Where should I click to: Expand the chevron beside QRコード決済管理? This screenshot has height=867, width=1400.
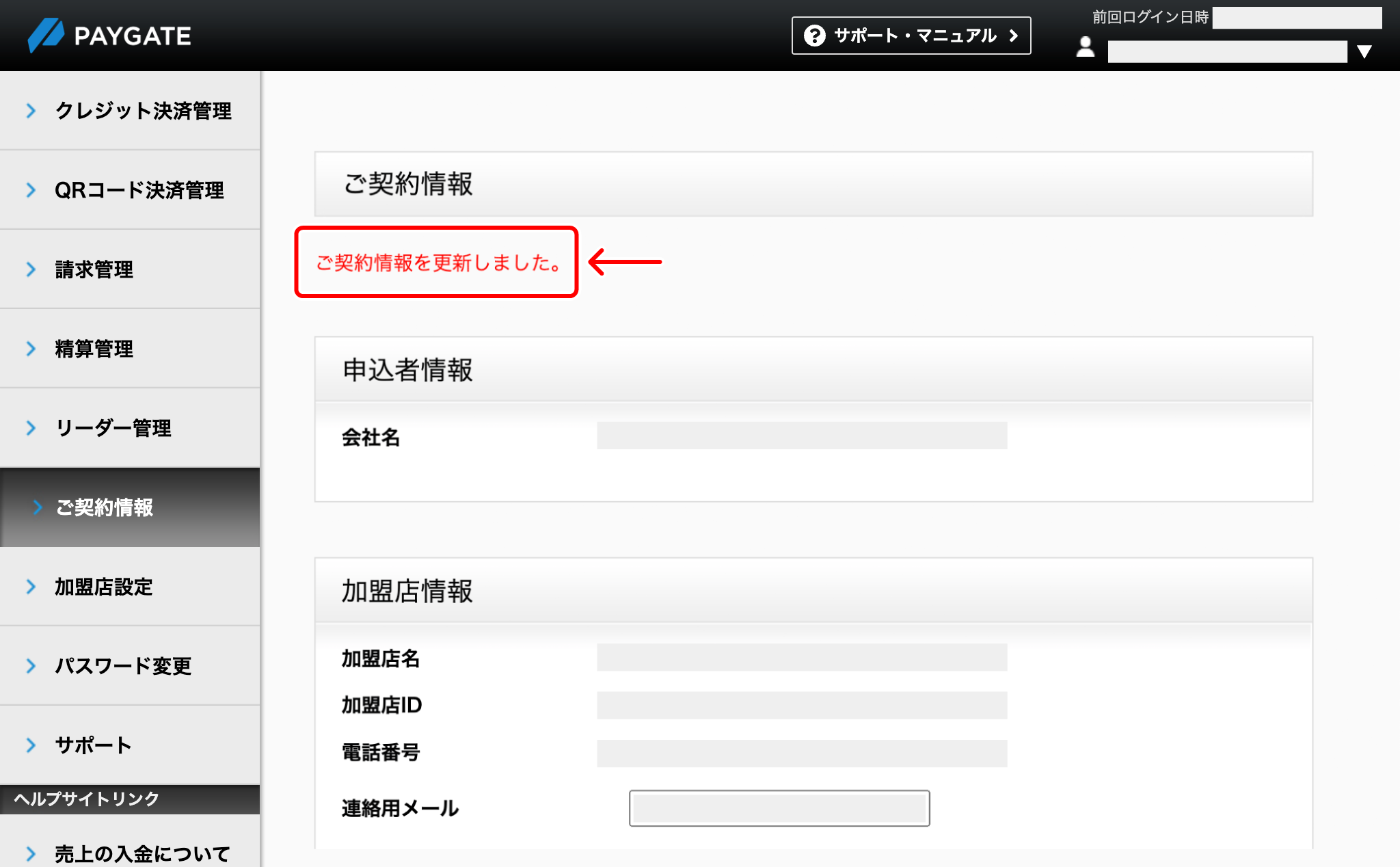(x=31, y=190)
